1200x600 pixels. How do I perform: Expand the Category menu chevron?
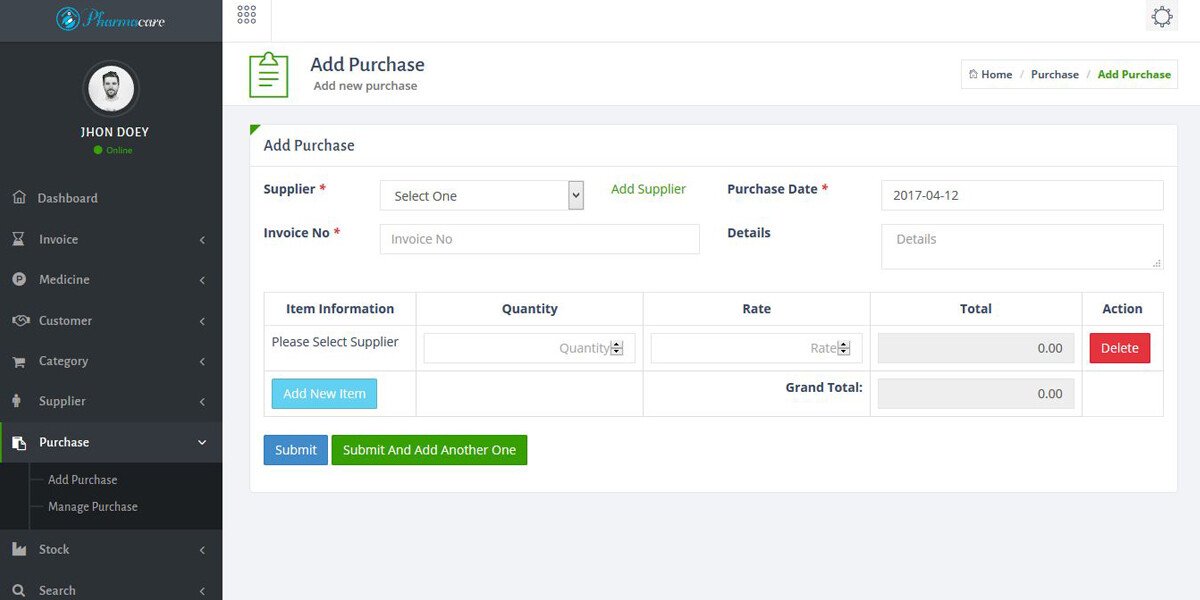tap(202, 361)
